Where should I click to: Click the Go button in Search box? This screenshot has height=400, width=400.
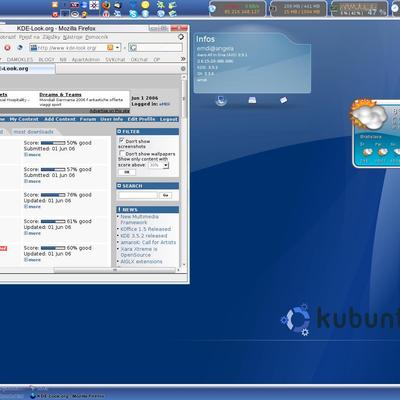165,195
